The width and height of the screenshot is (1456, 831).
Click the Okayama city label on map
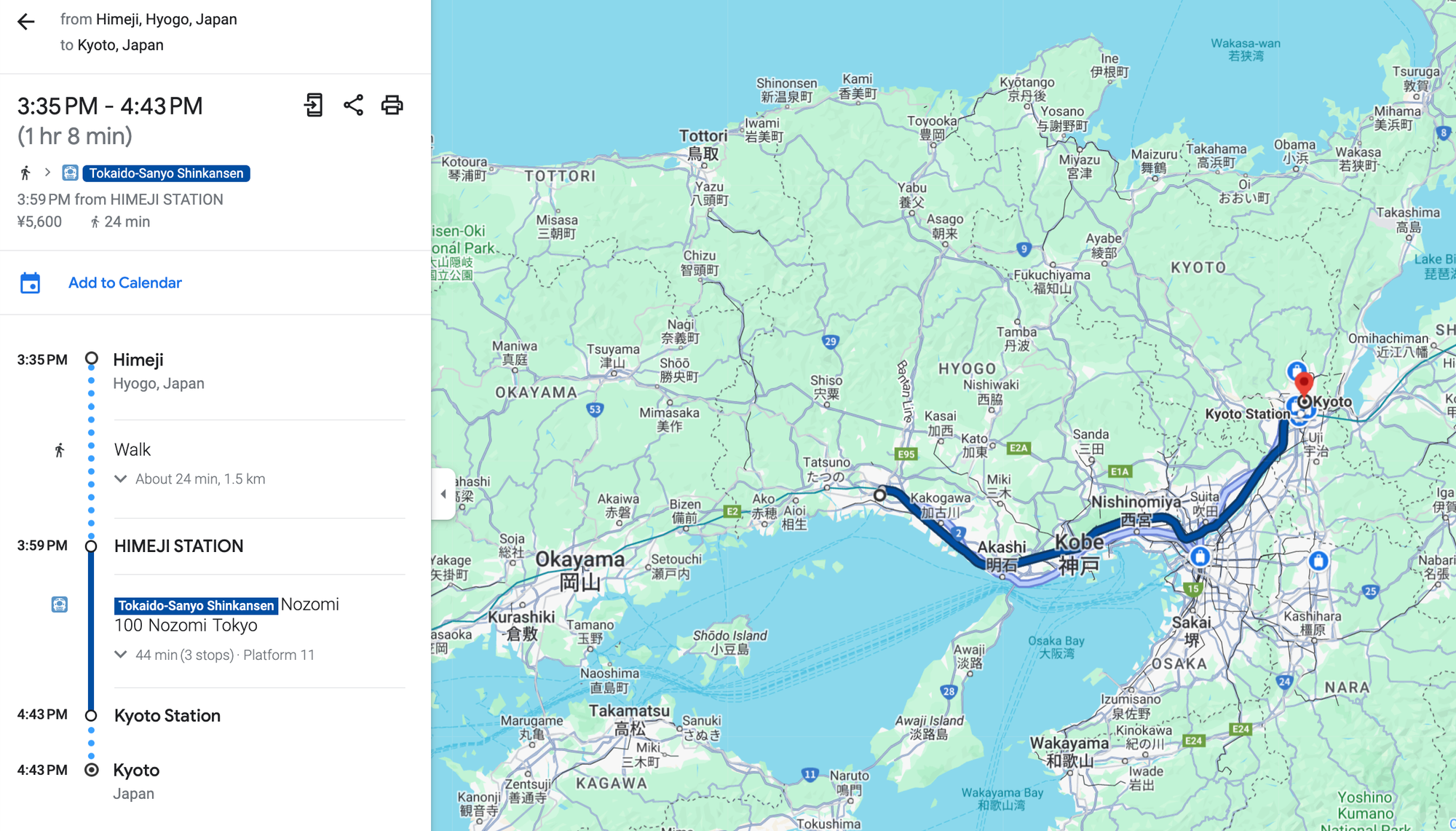(579, 560)
